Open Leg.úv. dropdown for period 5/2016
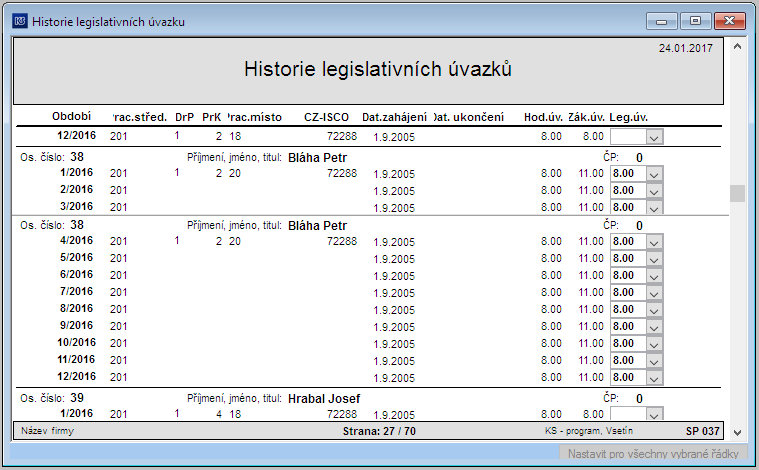This screenshot has width=759, height=470. pos(654,259)
